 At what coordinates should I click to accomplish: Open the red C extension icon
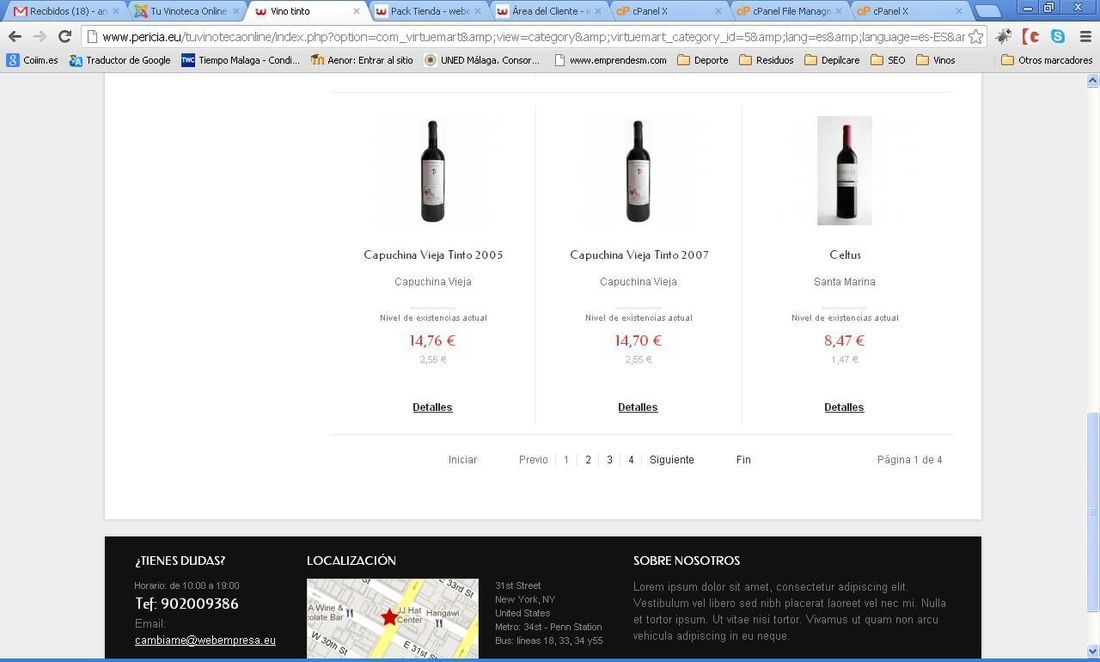1031,36
